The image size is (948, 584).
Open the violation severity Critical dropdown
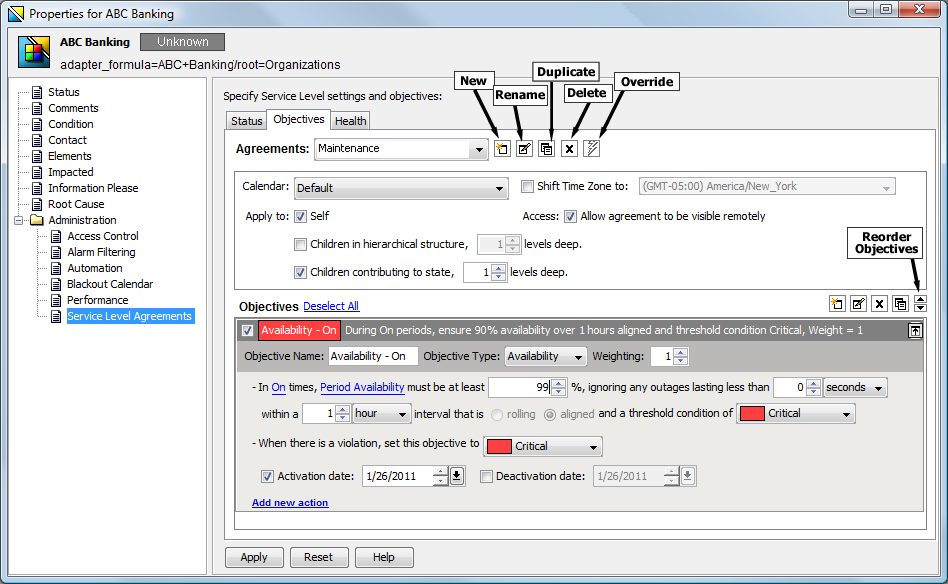[543, 446]
